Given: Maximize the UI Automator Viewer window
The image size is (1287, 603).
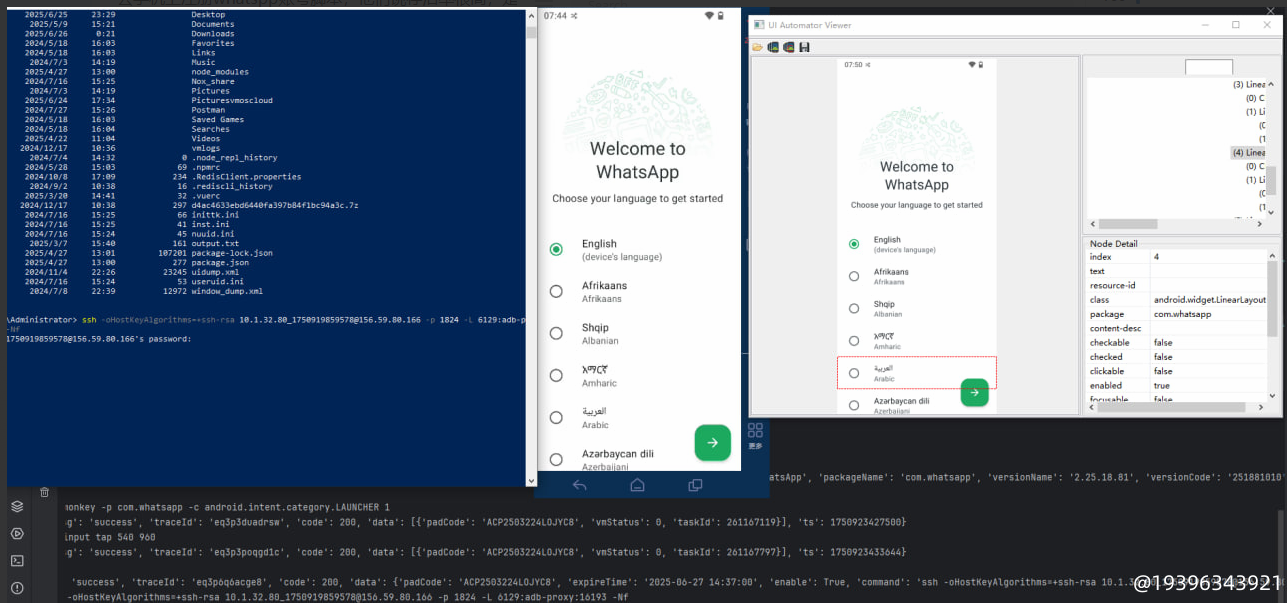Looking at the screenshot, I should click(x=1236, y=25).
